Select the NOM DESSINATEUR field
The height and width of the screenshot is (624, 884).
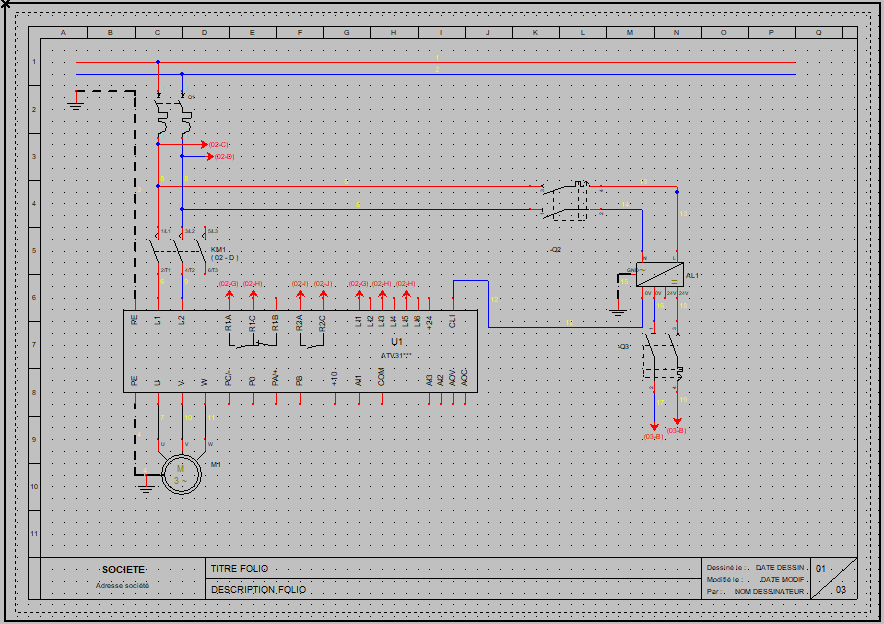tap(770, 591)
